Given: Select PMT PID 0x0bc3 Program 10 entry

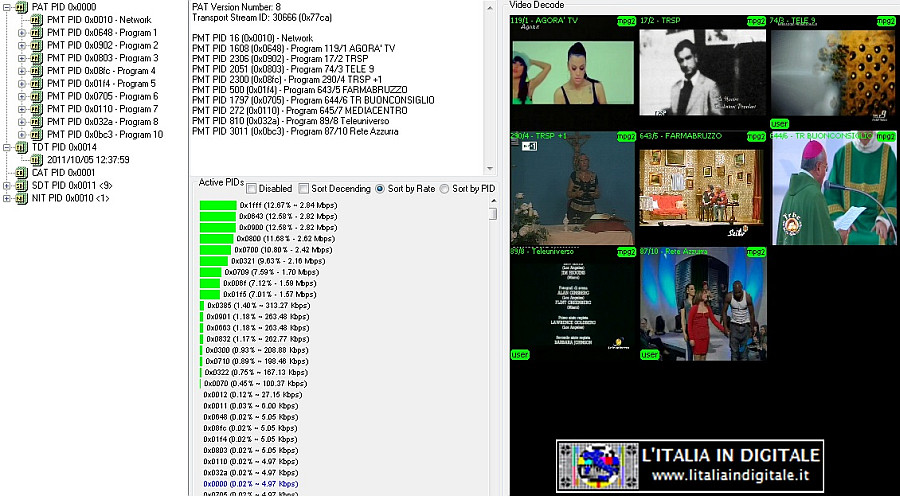Looking at the screenshot, I should click(x=105, y=134).
